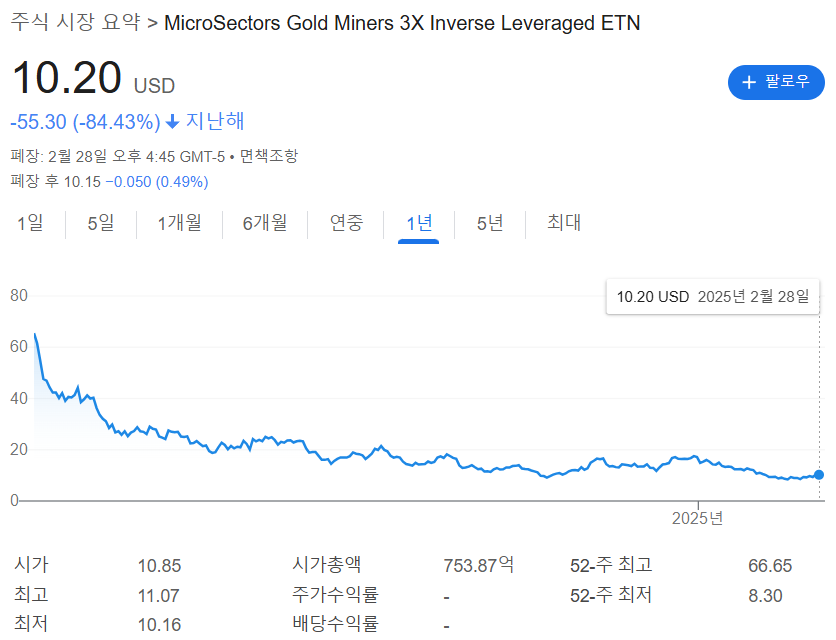Image resolution: width=836 pixels, height=640 pixels.
Task: Select the 연중 year-to-date tab
Action: click(346, 223)
